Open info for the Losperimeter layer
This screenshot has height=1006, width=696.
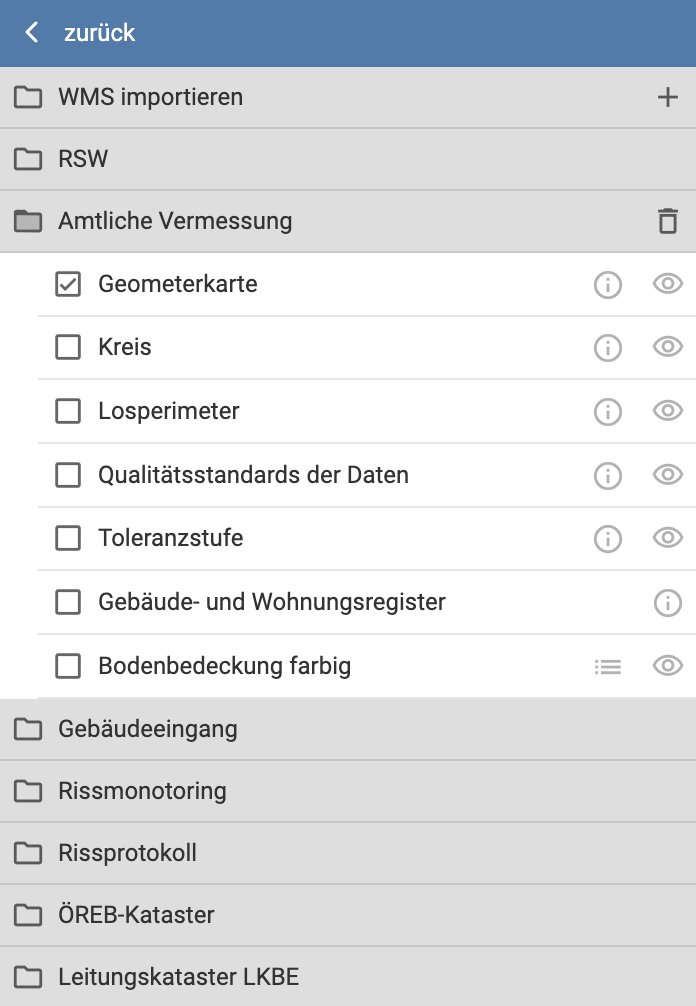607,411
